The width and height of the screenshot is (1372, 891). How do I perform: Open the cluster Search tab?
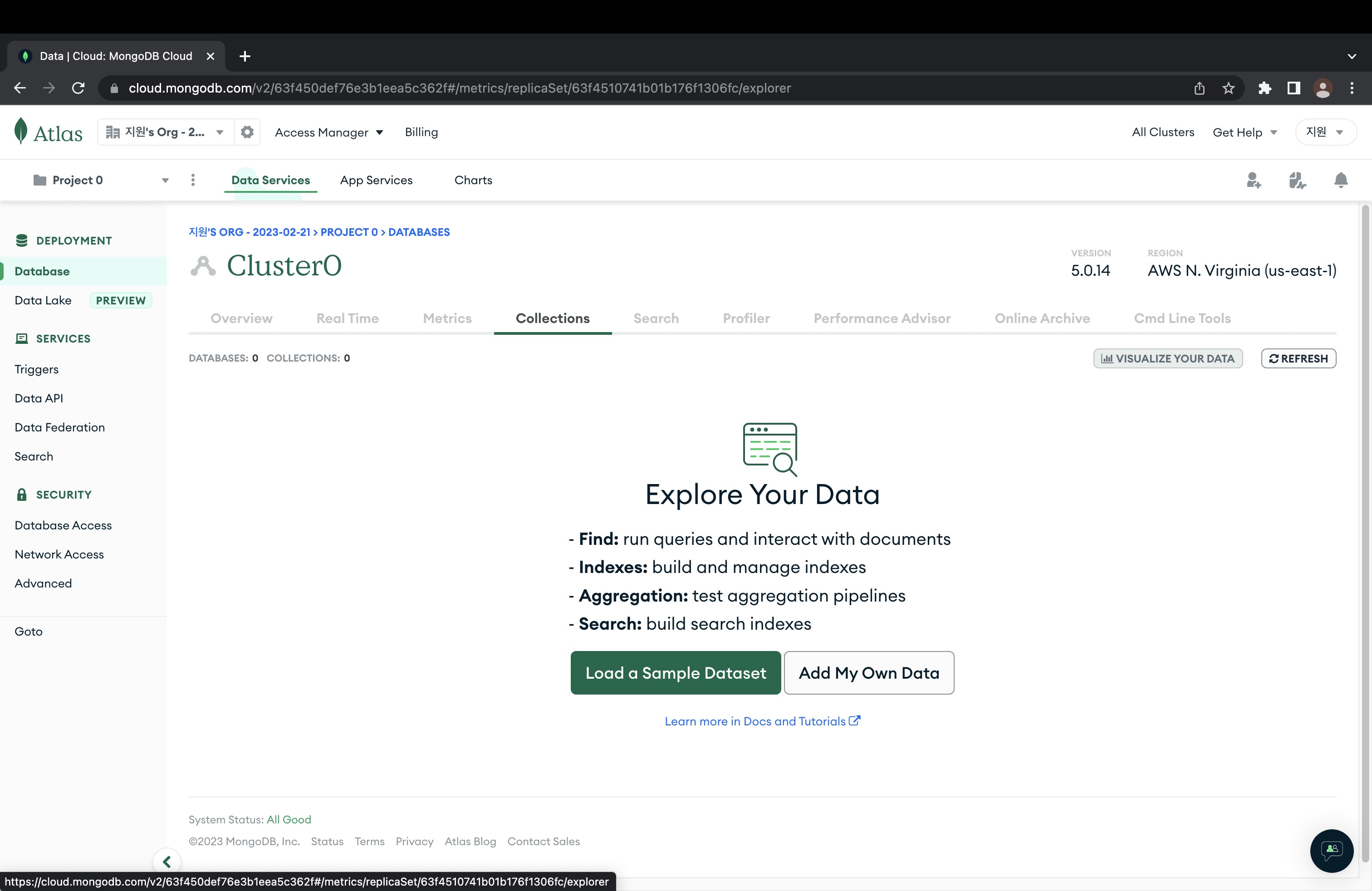pos(656,319)
